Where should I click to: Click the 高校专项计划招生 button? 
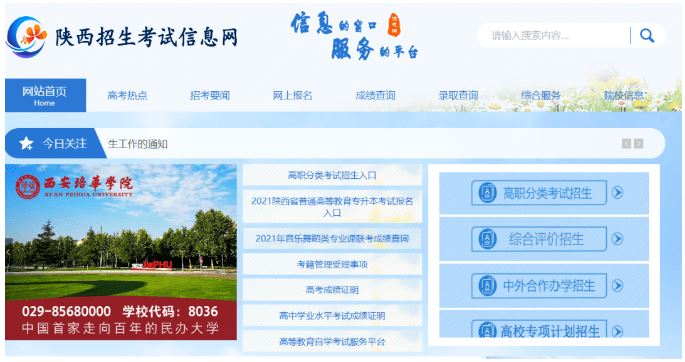click(x=539, y=329)
